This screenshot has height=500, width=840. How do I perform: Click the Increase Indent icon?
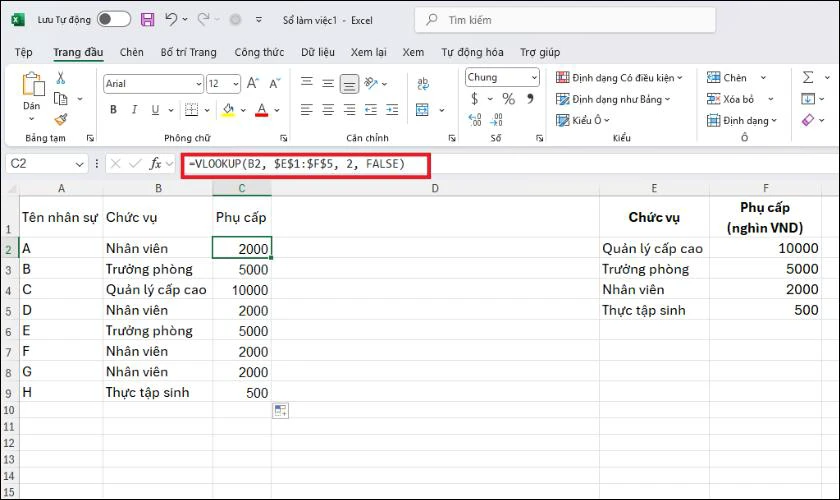pos(392,110)
